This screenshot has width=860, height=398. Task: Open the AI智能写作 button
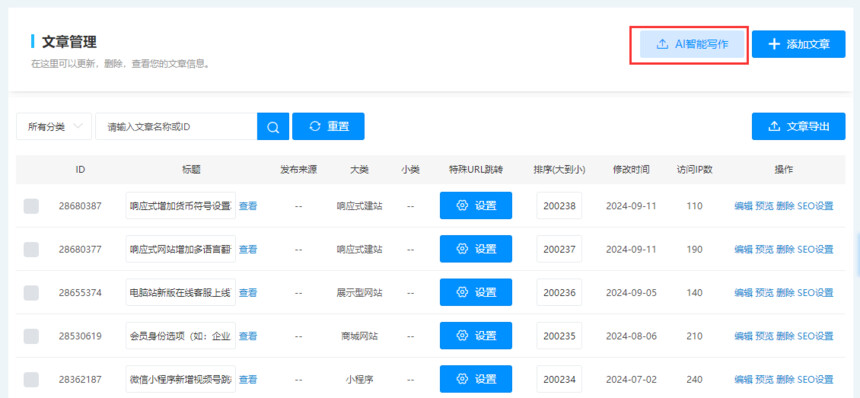pos(692,44)
